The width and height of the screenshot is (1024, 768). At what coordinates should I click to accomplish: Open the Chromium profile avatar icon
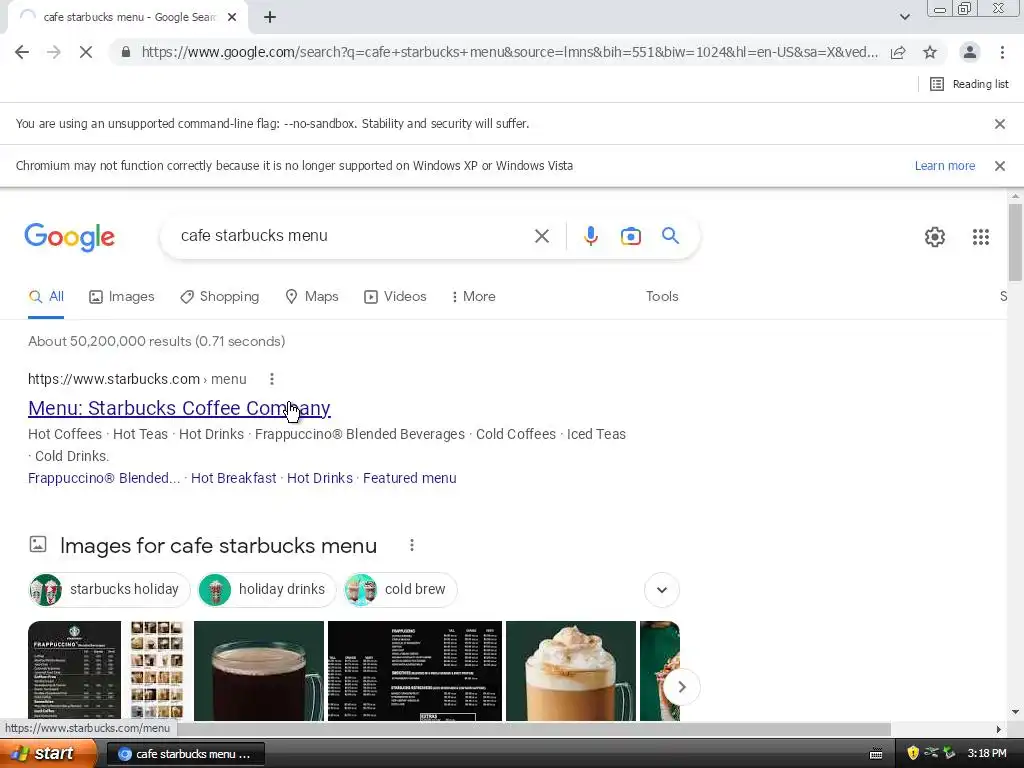[x=970, y=52]
